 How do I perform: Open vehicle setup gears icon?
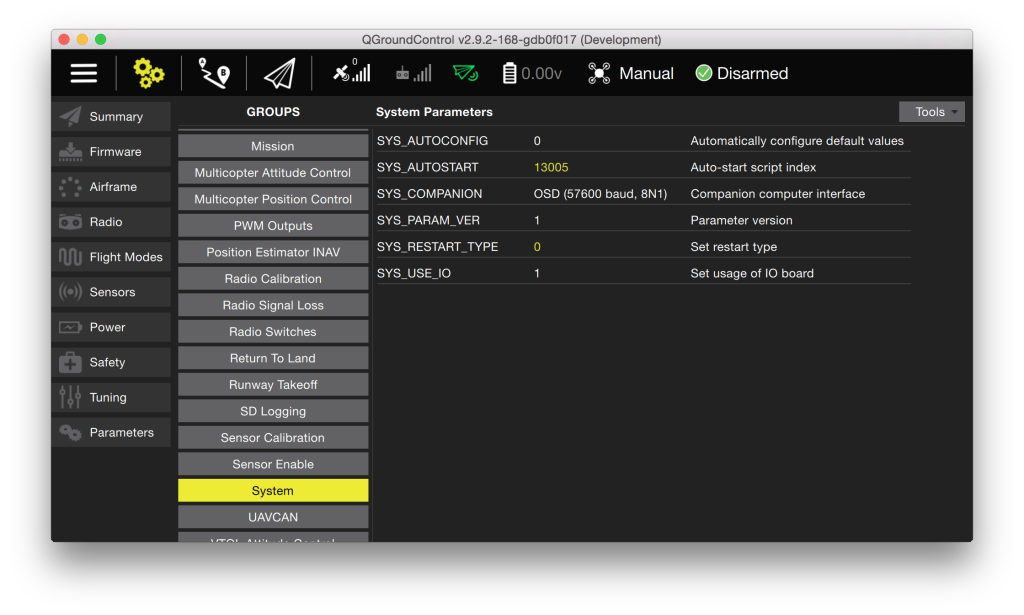[148, 73]
